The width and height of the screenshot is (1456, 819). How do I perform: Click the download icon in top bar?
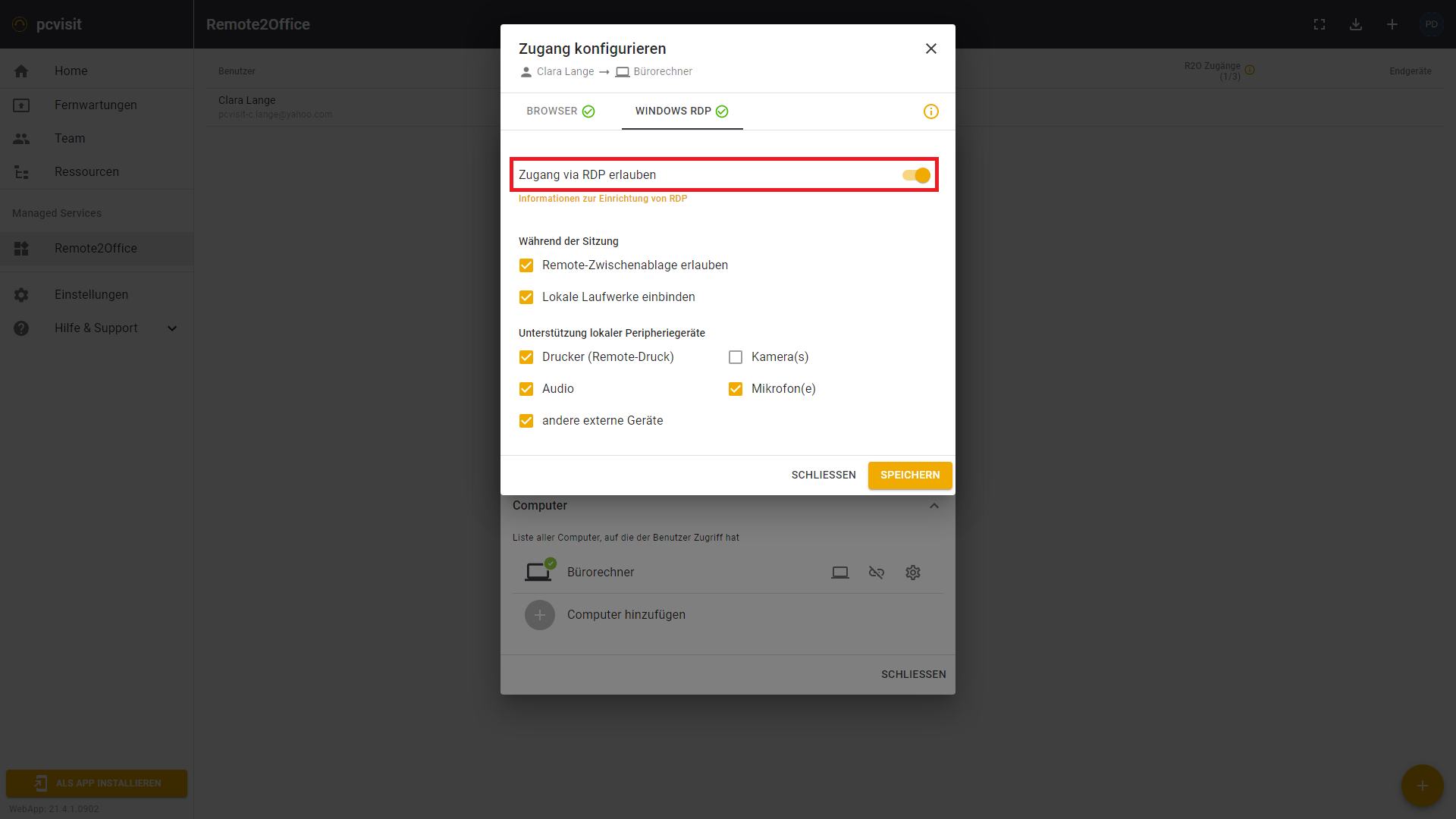(x=1355, y=24)
